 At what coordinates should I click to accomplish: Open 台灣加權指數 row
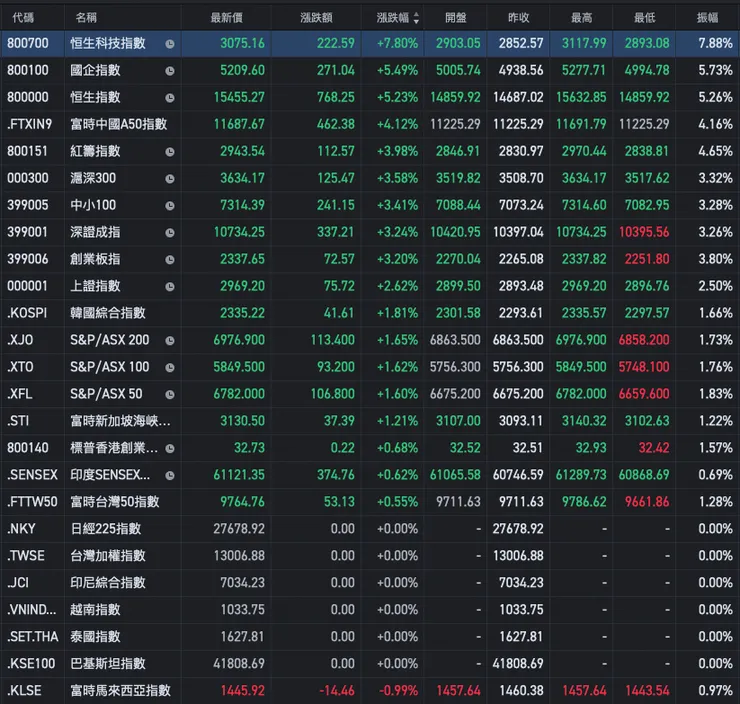pos(370,555)
